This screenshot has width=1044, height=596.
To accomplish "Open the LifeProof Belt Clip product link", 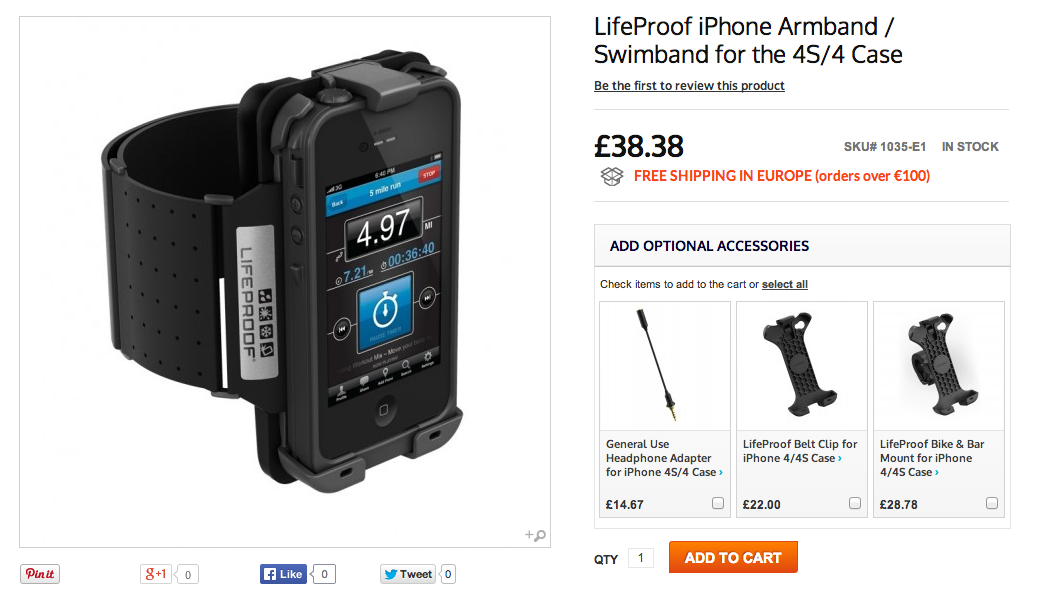I will (x=800, y=451).
